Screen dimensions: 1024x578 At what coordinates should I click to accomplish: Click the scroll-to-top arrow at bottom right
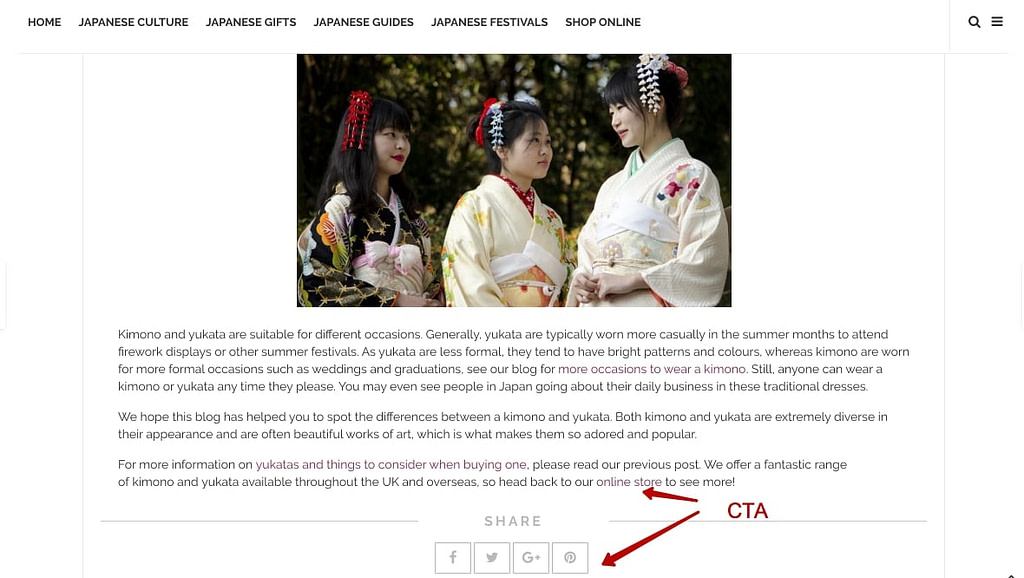point(1011,575)
